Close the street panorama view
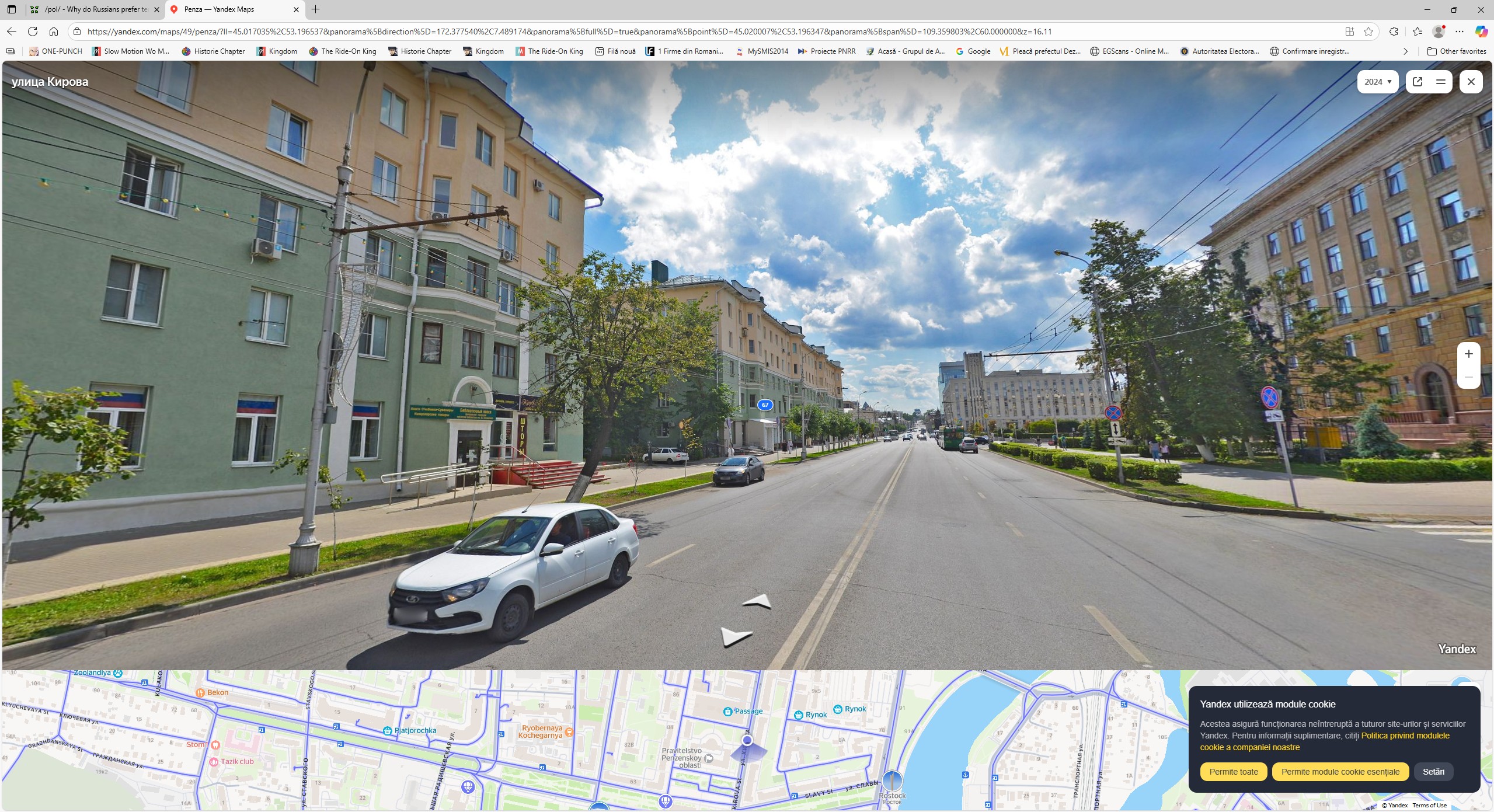1494x812 pixels. (1471, 82)
